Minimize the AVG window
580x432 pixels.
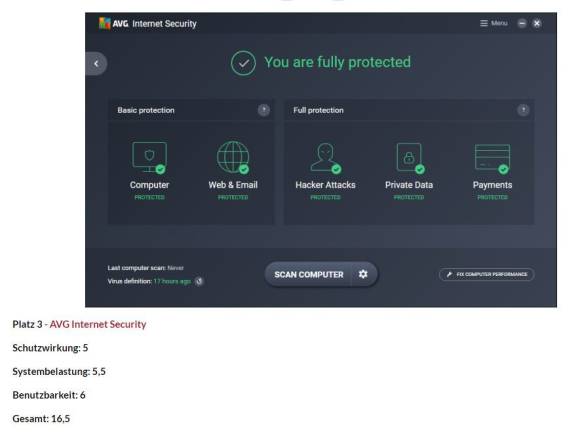point(522,24)
